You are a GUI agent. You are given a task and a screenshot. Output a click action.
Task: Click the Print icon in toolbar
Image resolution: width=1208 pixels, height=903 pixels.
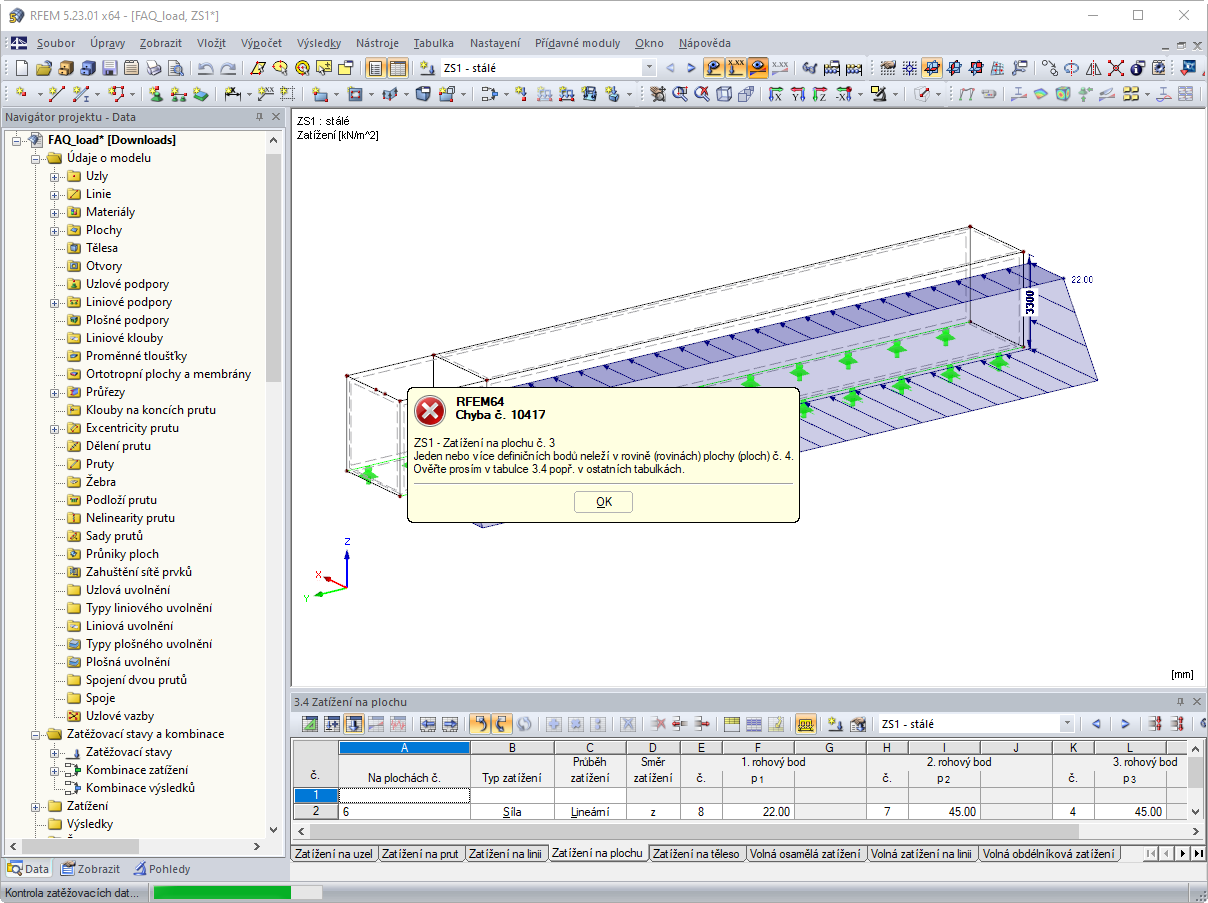coord(153,68)
